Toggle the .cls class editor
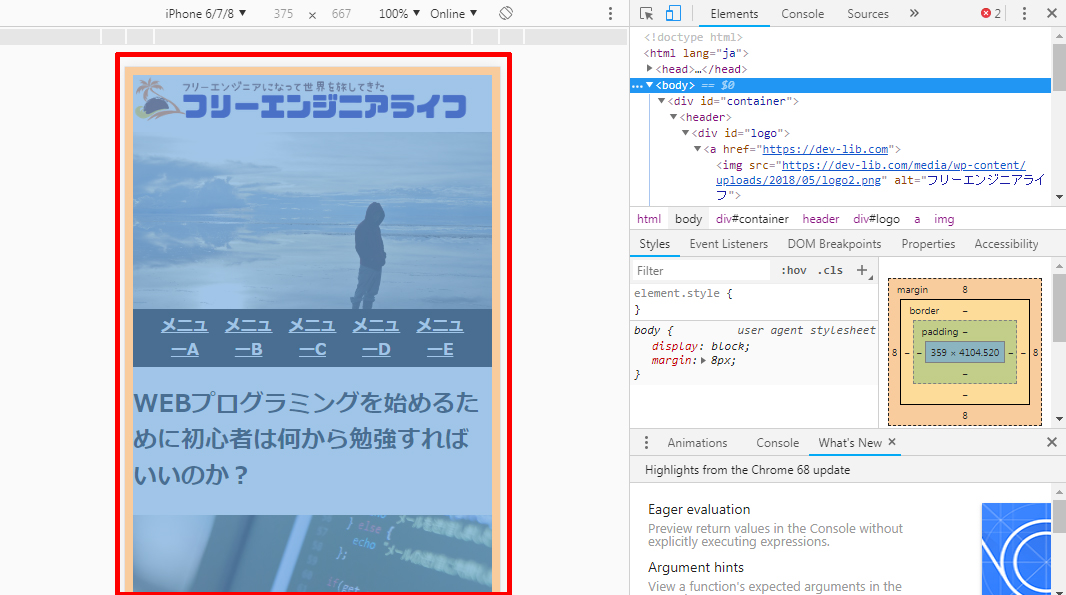The image size is (1066, 595). 830,270
